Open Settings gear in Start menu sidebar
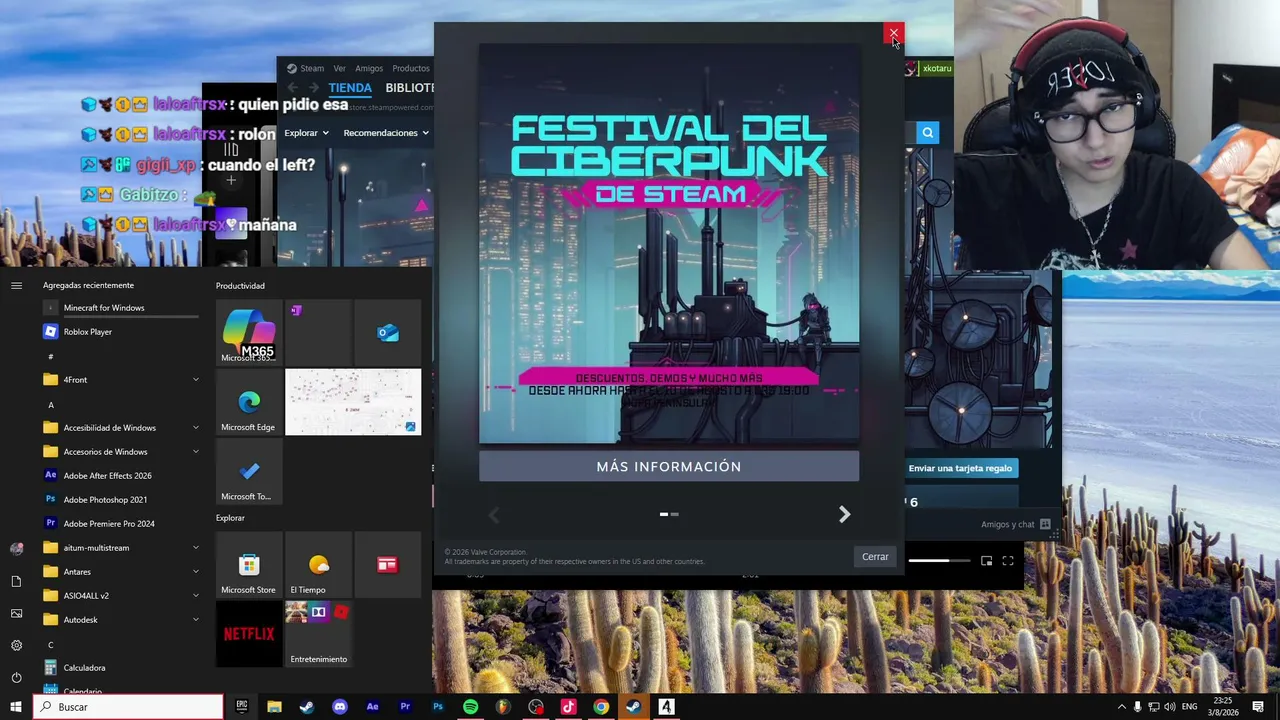The width and height of the screenshot is (1280, 720). (16, 645)
